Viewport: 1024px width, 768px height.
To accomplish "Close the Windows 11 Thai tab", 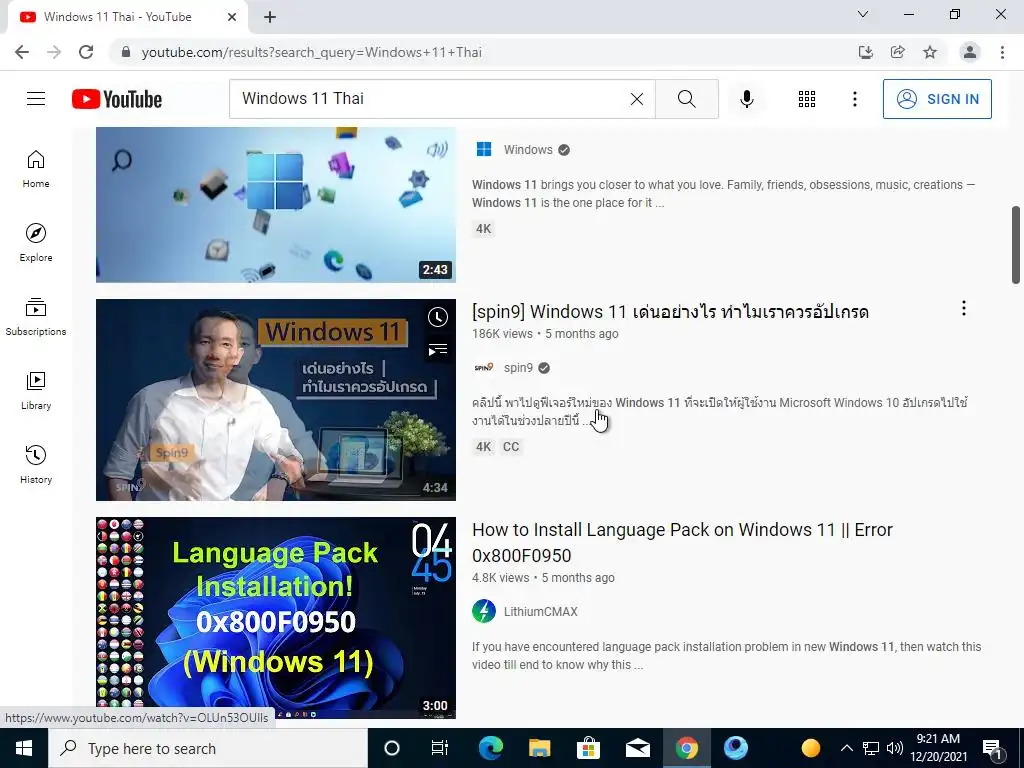I will pos(232,17).
